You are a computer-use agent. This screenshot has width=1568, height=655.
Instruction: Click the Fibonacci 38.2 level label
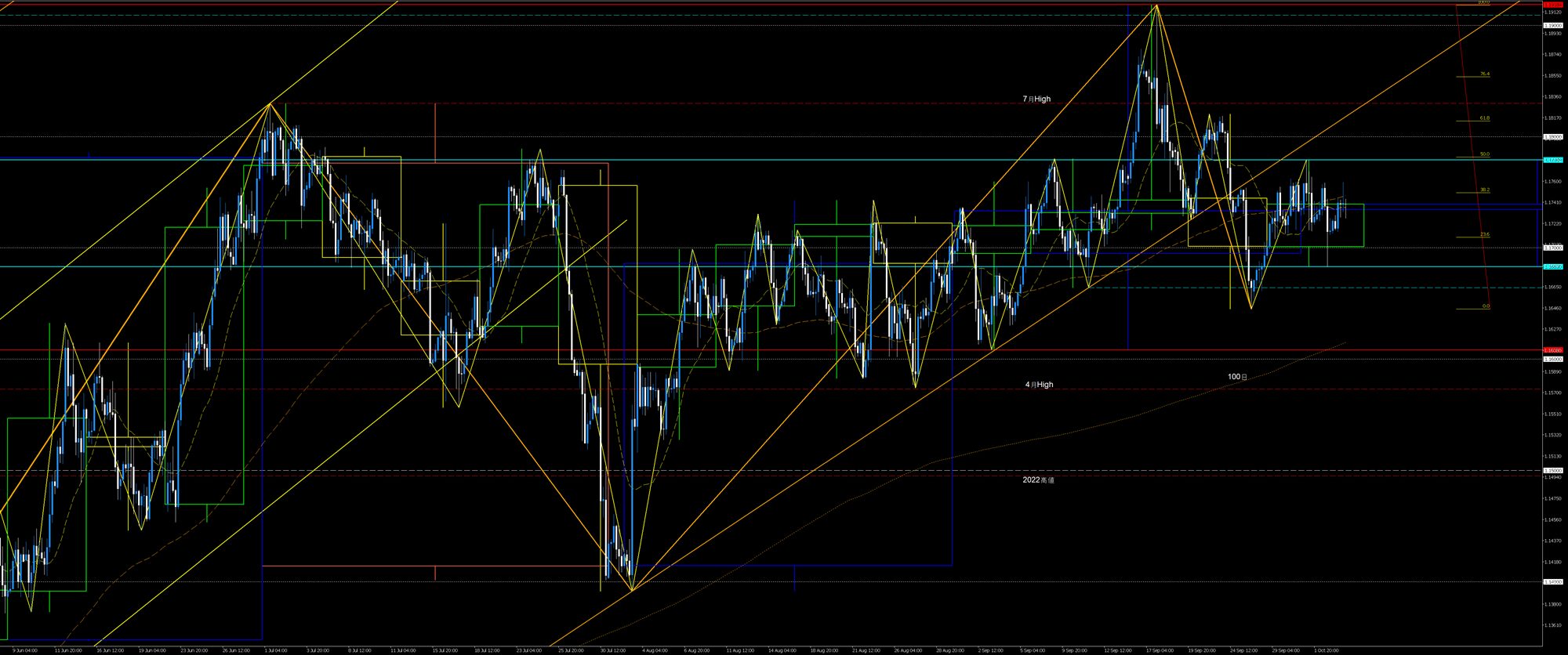tap(1484, 190)
